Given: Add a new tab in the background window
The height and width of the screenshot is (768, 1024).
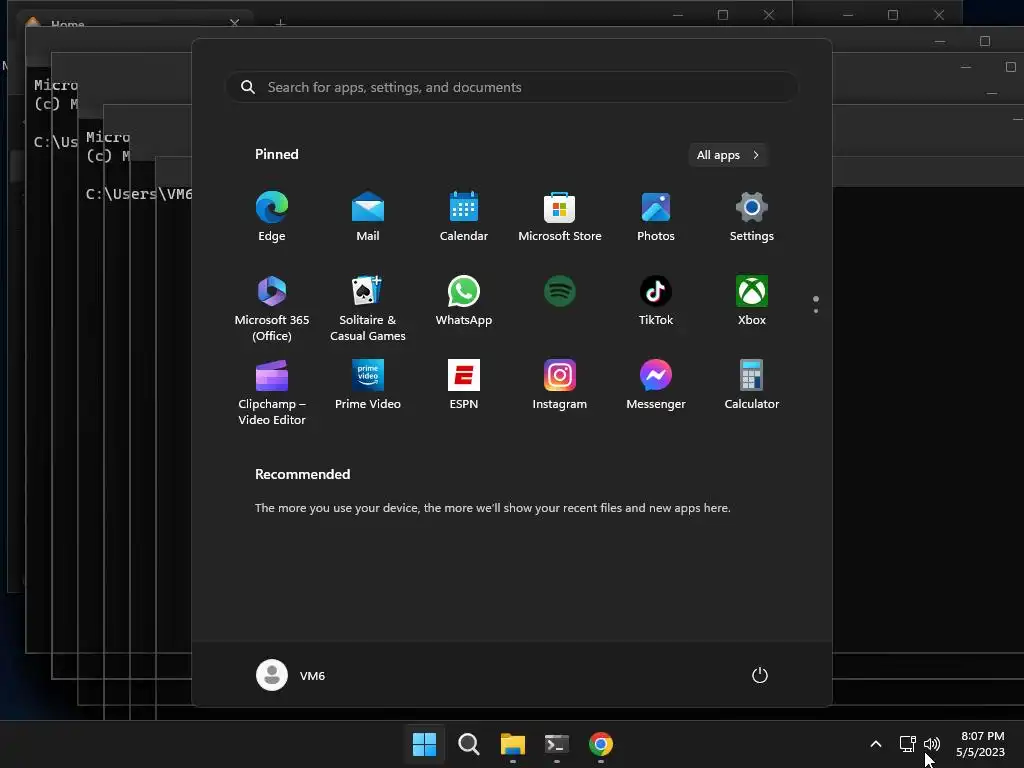Looking at the screenshot, I should click(280, 24).
